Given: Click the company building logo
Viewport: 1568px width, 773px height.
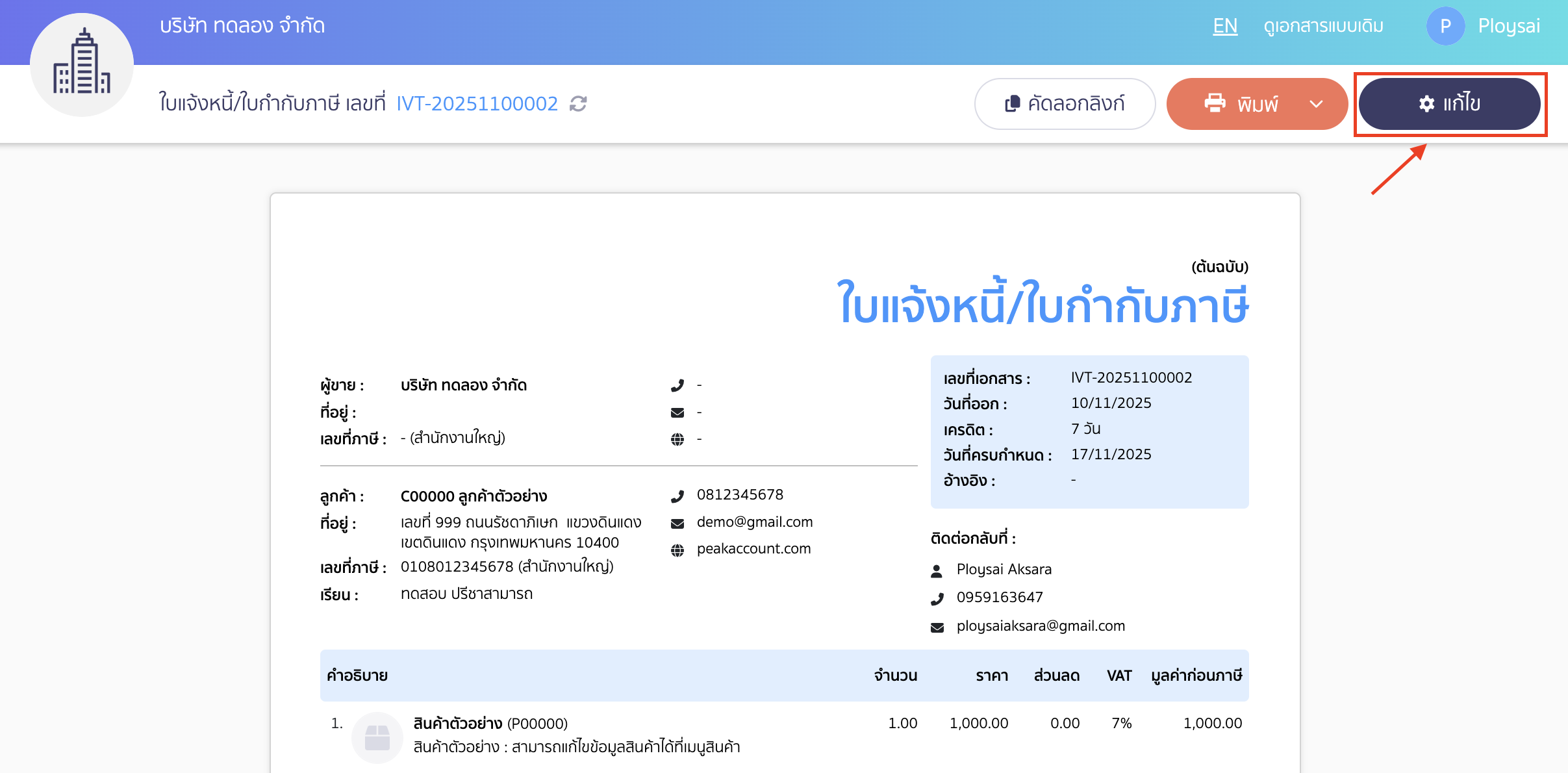Looking at the screenshot, I should click(82, 65).
